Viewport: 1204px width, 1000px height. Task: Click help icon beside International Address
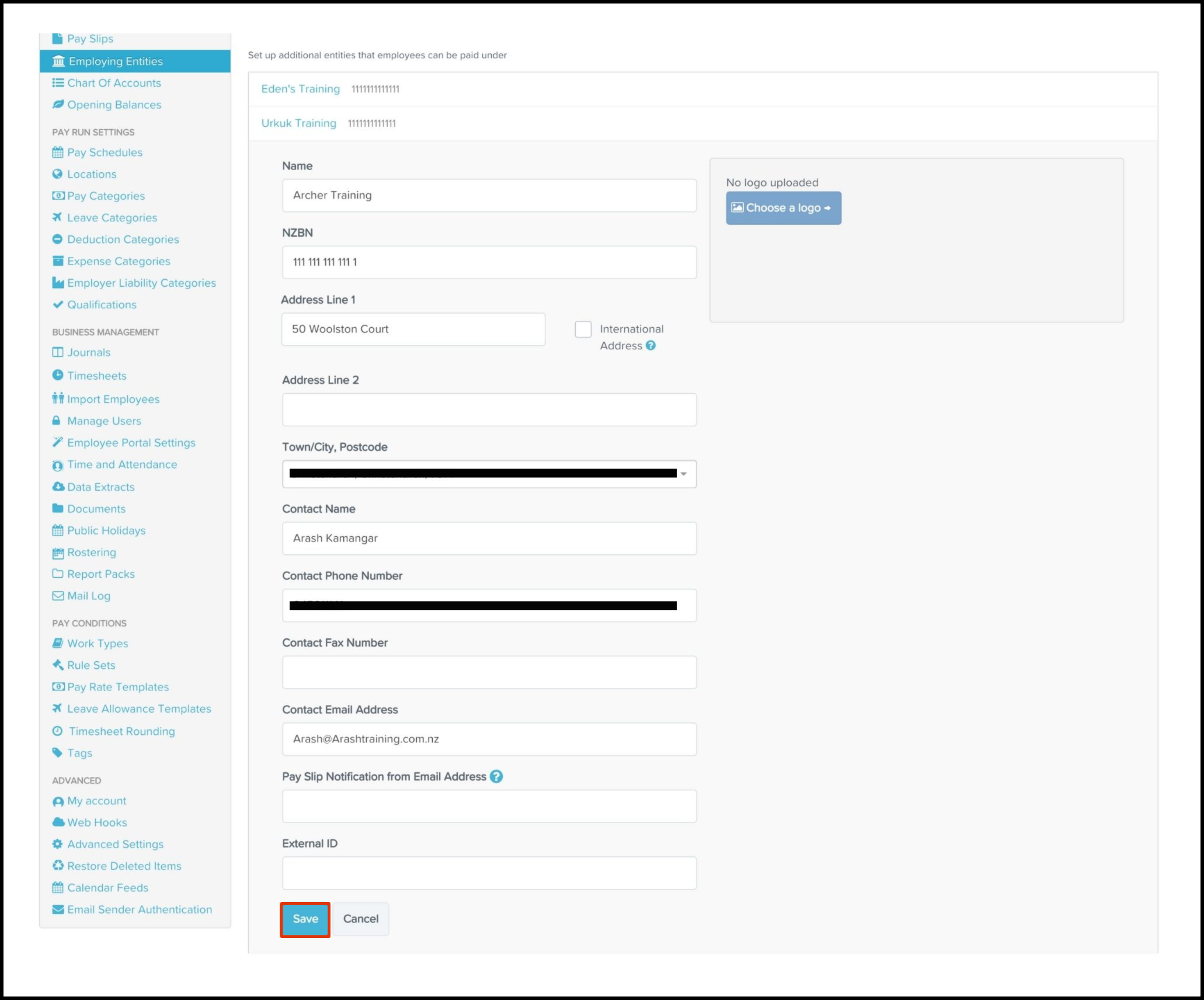pos(650,346)
